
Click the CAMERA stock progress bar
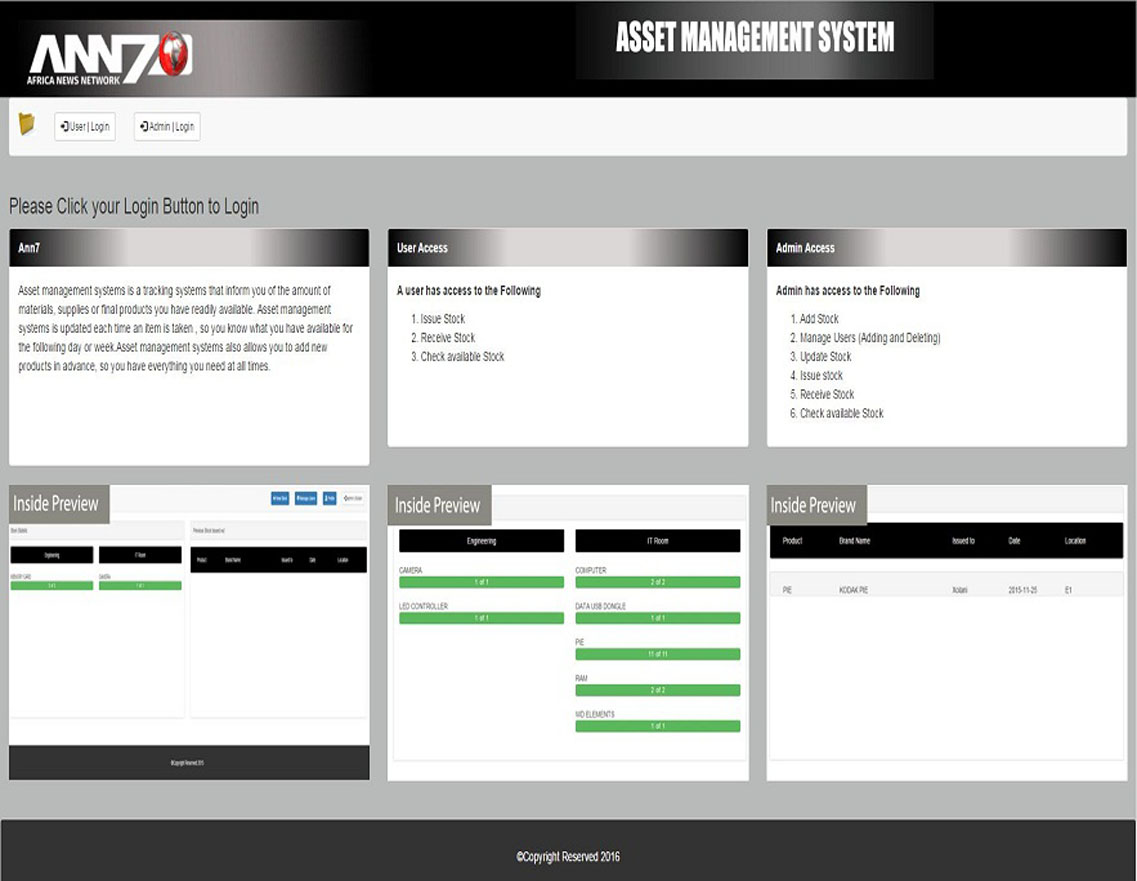(481, 581)
